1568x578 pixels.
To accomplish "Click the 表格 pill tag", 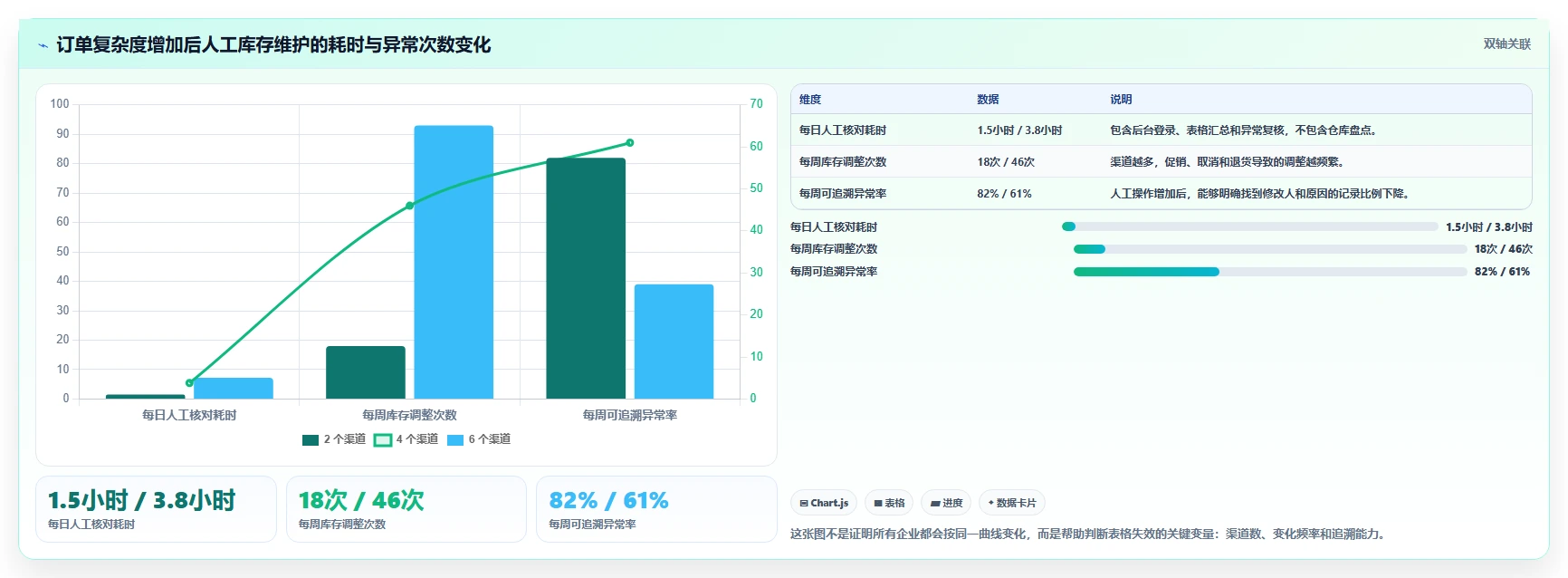I will pyautogui.click(x=889, y=503).
